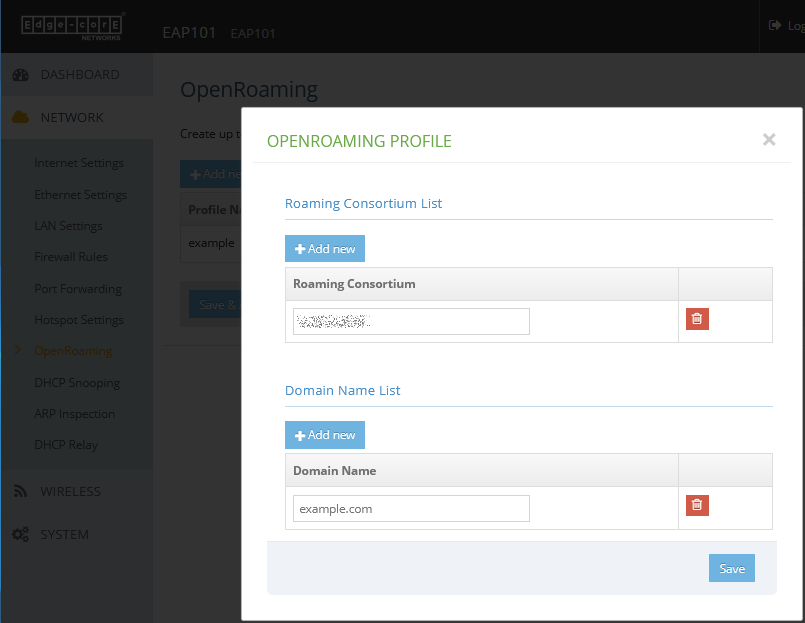The width and height of the screenshot is (805, 623).
Task: Click the Log out link text
Action: tap(796, 26)
